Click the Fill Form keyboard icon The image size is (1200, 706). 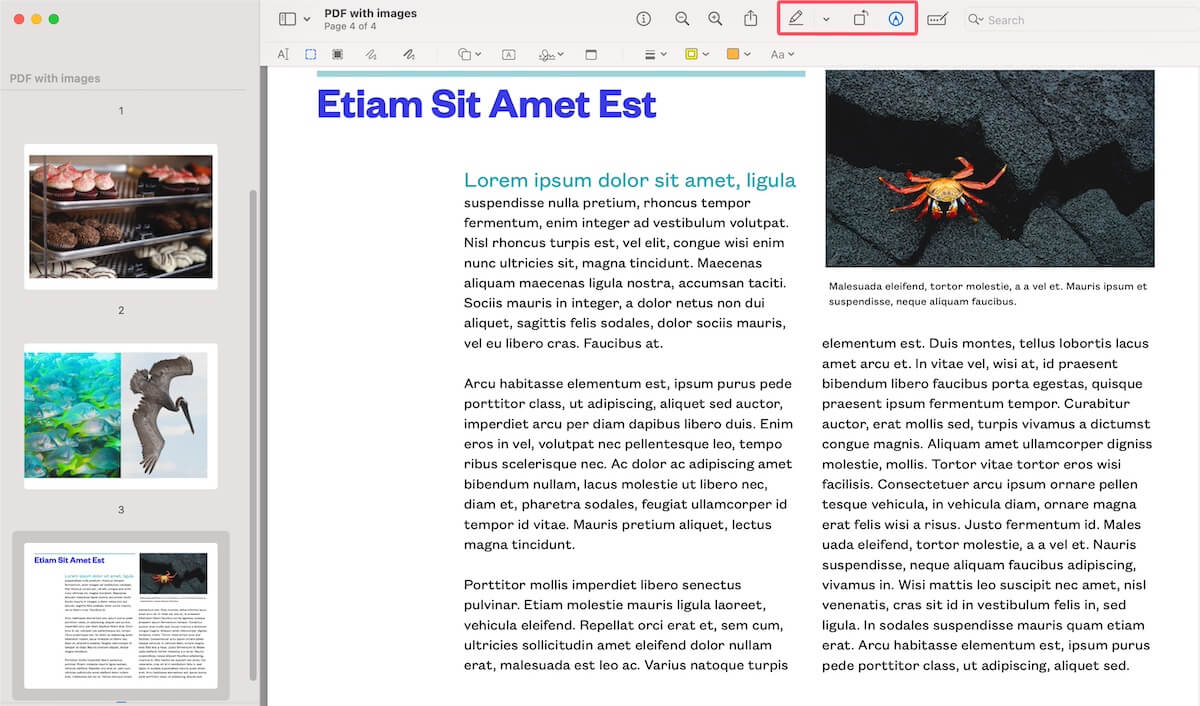[x=936, y=19]
